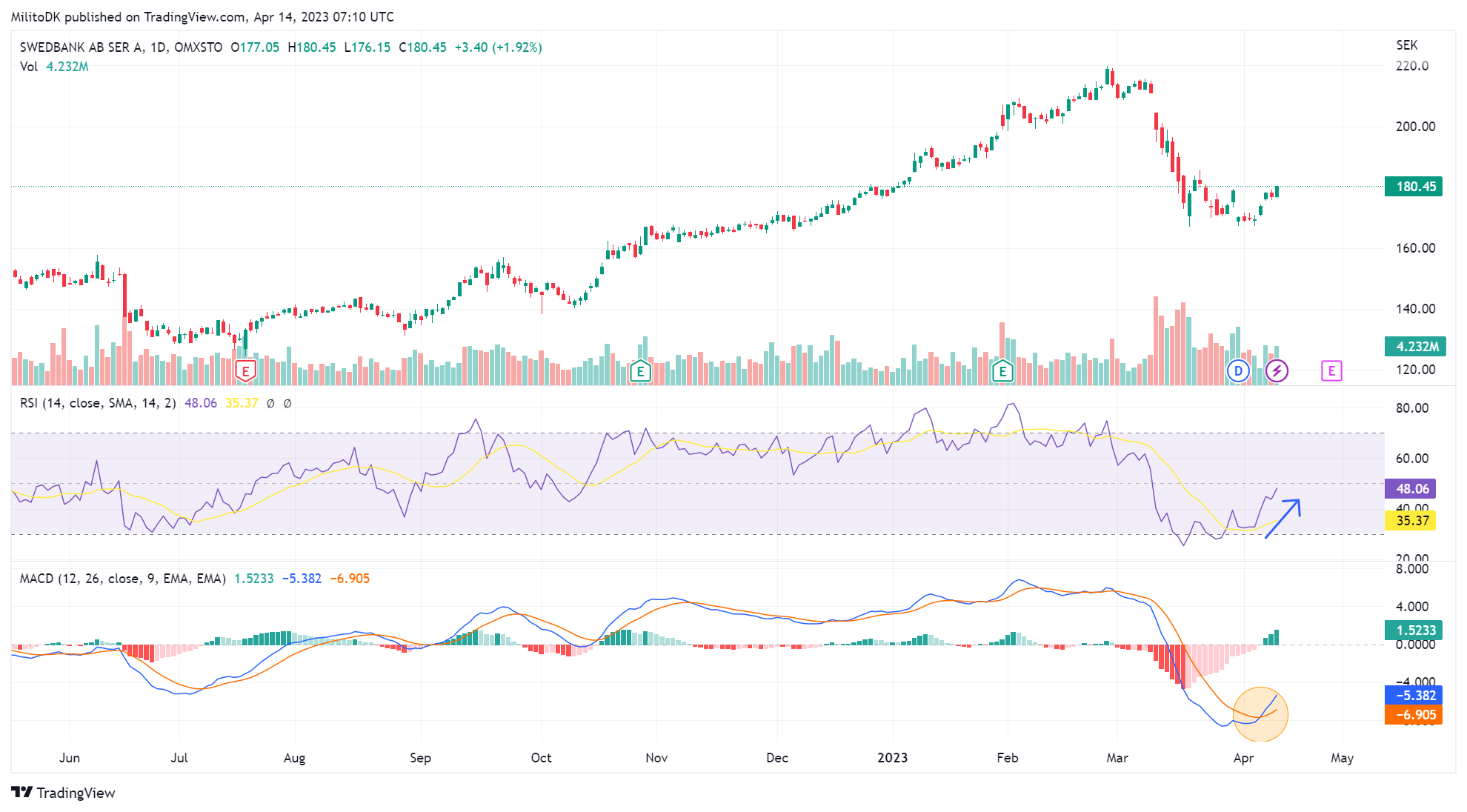Open the blue dividend D marker

[x=1238, y=371]
